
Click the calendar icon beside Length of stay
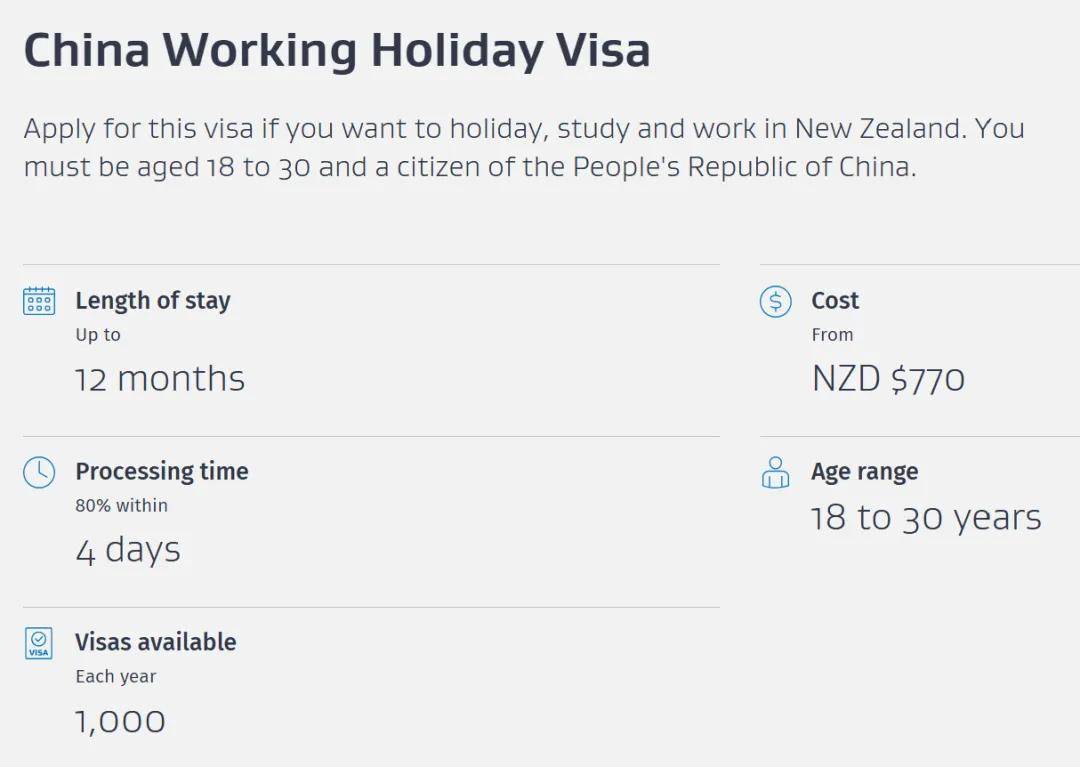(x=39, y=301)
